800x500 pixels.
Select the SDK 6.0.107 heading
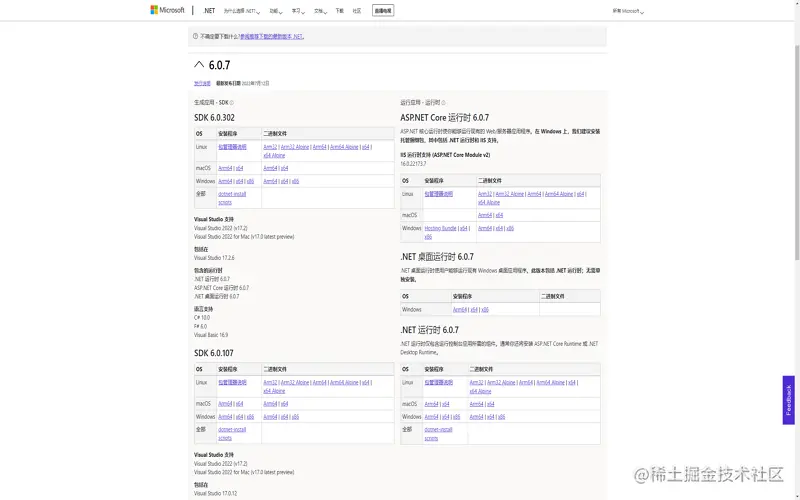click(214, 353)
